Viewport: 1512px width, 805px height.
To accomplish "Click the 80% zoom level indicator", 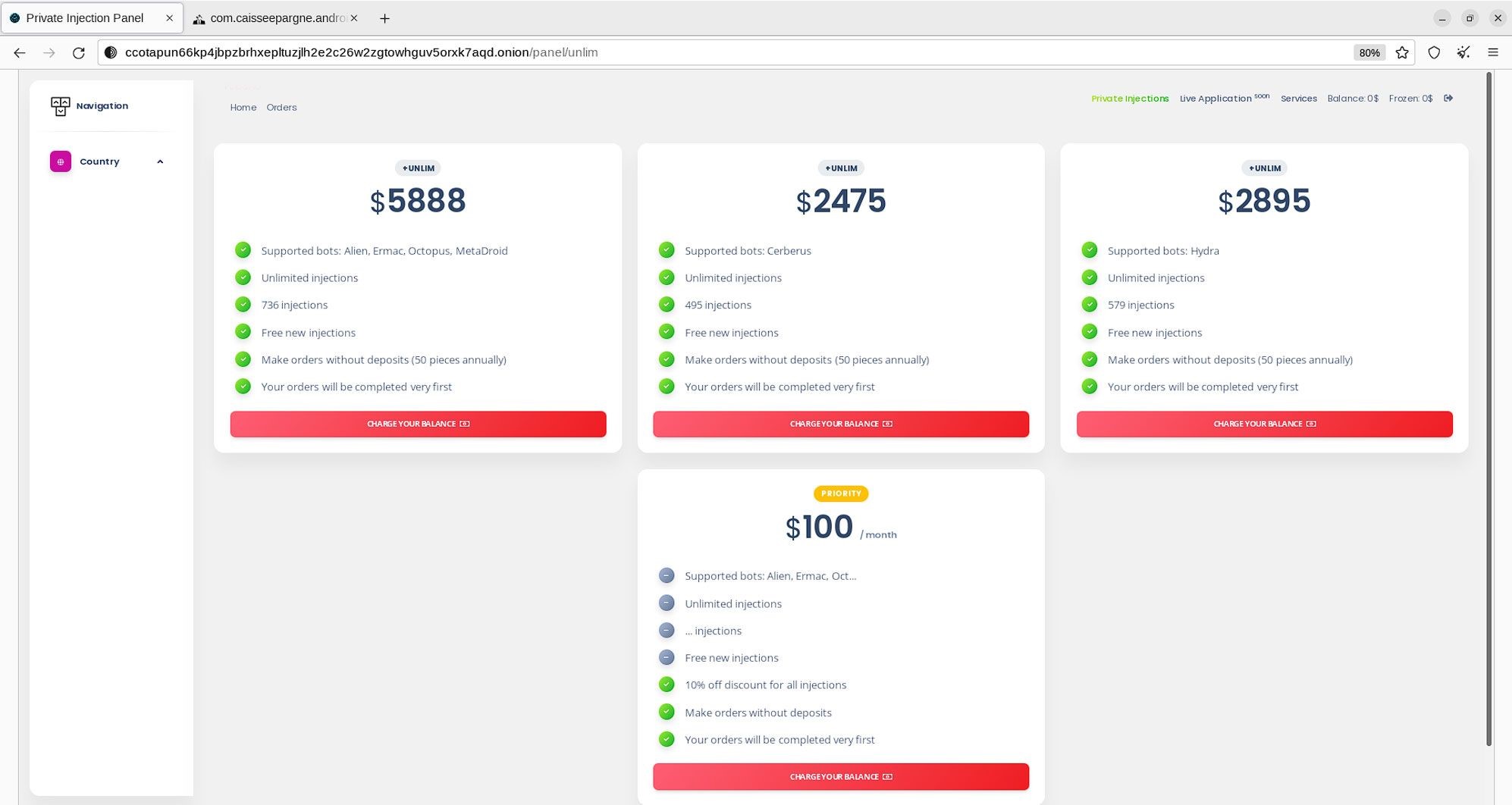I will pos(1369,52).
